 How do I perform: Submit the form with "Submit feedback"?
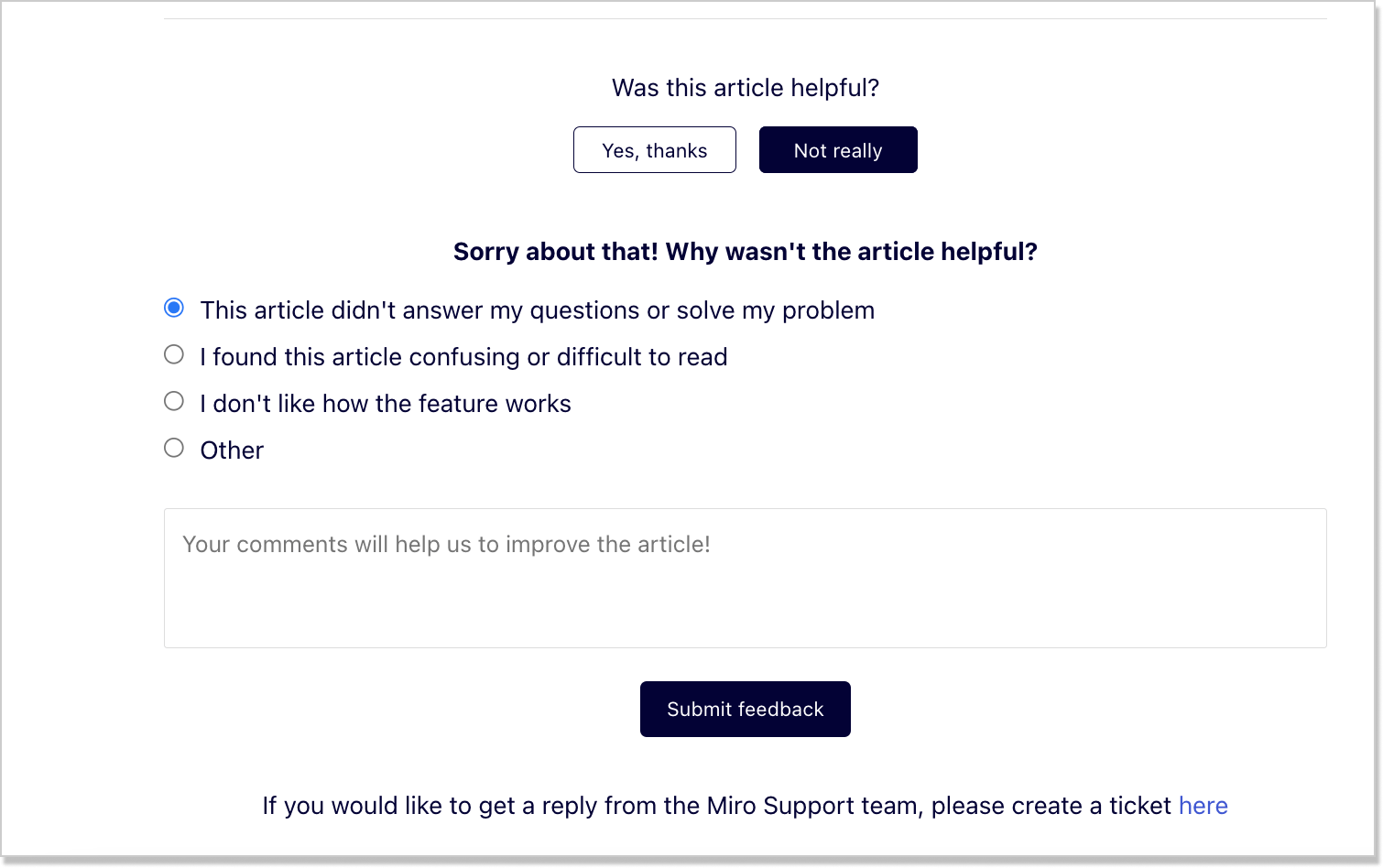(x=746, y=709)
